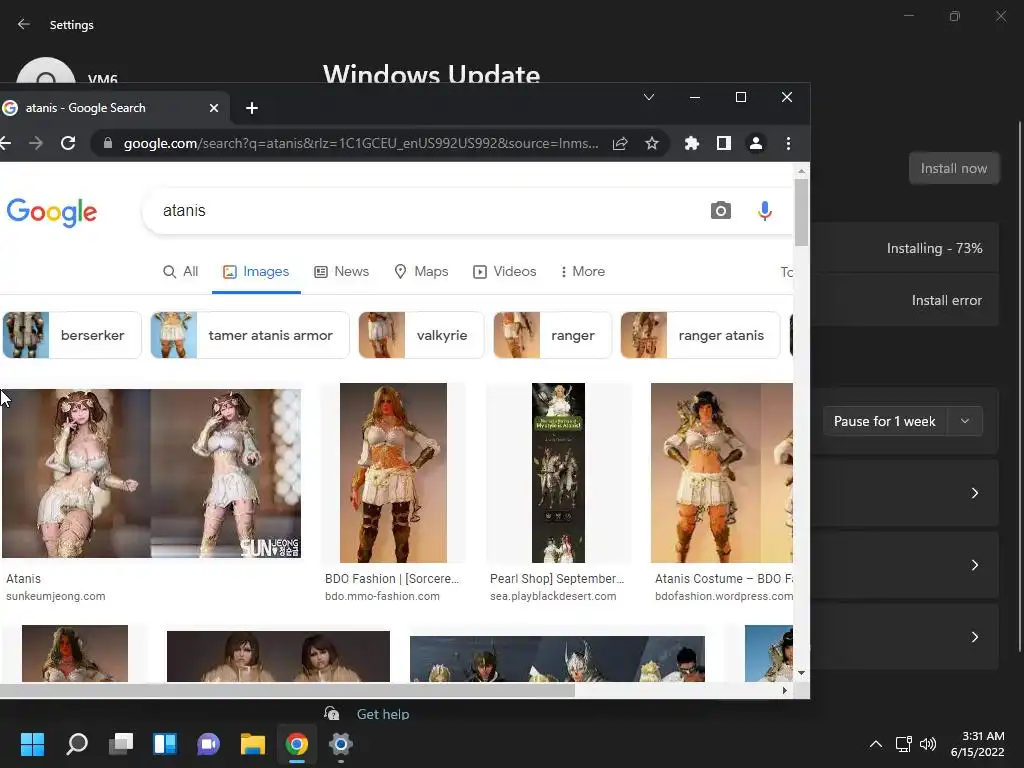The image size is (1024, 768).
Task: Toggle the Chrome side panel icon
Action: click(x=724, y=143)
